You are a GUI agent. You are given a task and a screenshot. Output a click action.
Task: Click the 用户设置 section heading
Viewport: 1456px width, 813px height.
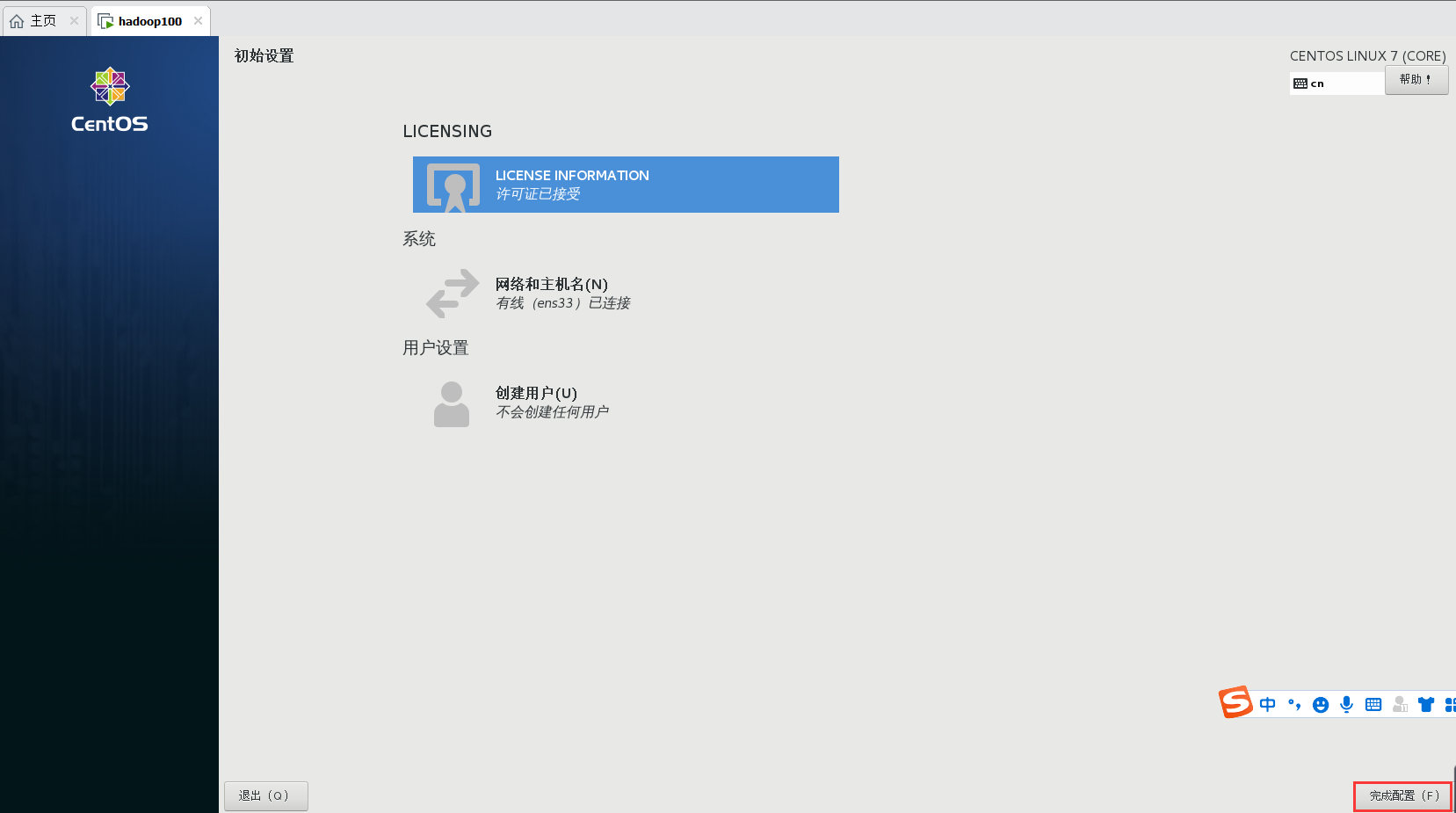436,348
